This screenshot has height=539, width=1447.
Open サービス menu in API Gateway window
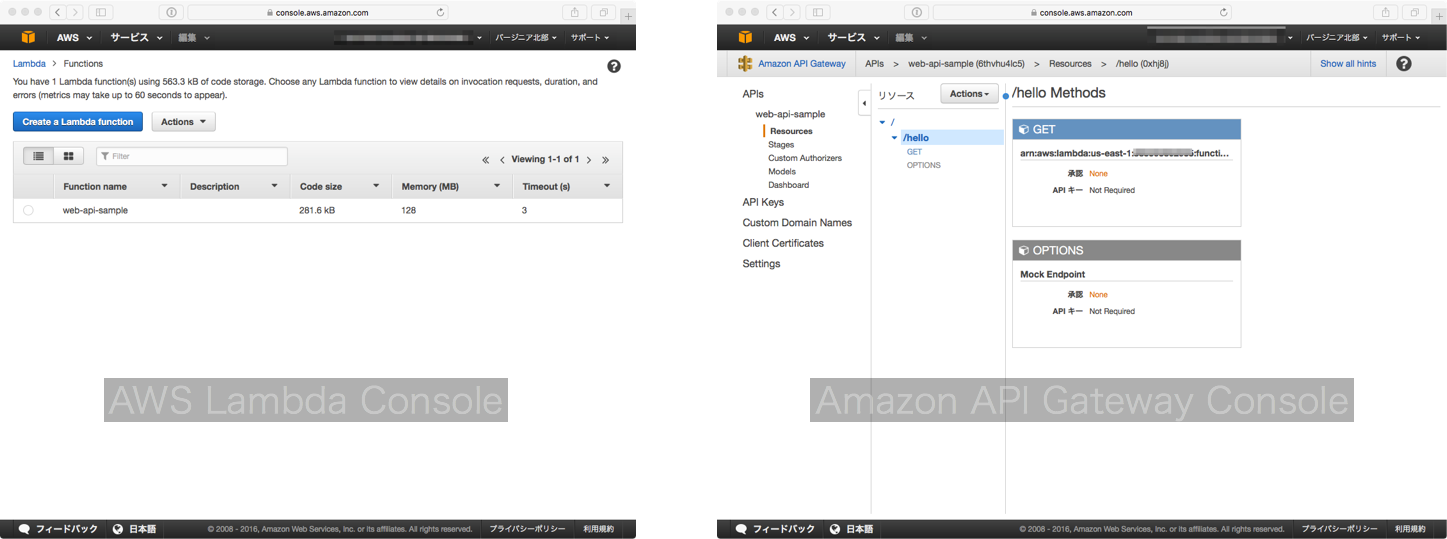point(852,37)
